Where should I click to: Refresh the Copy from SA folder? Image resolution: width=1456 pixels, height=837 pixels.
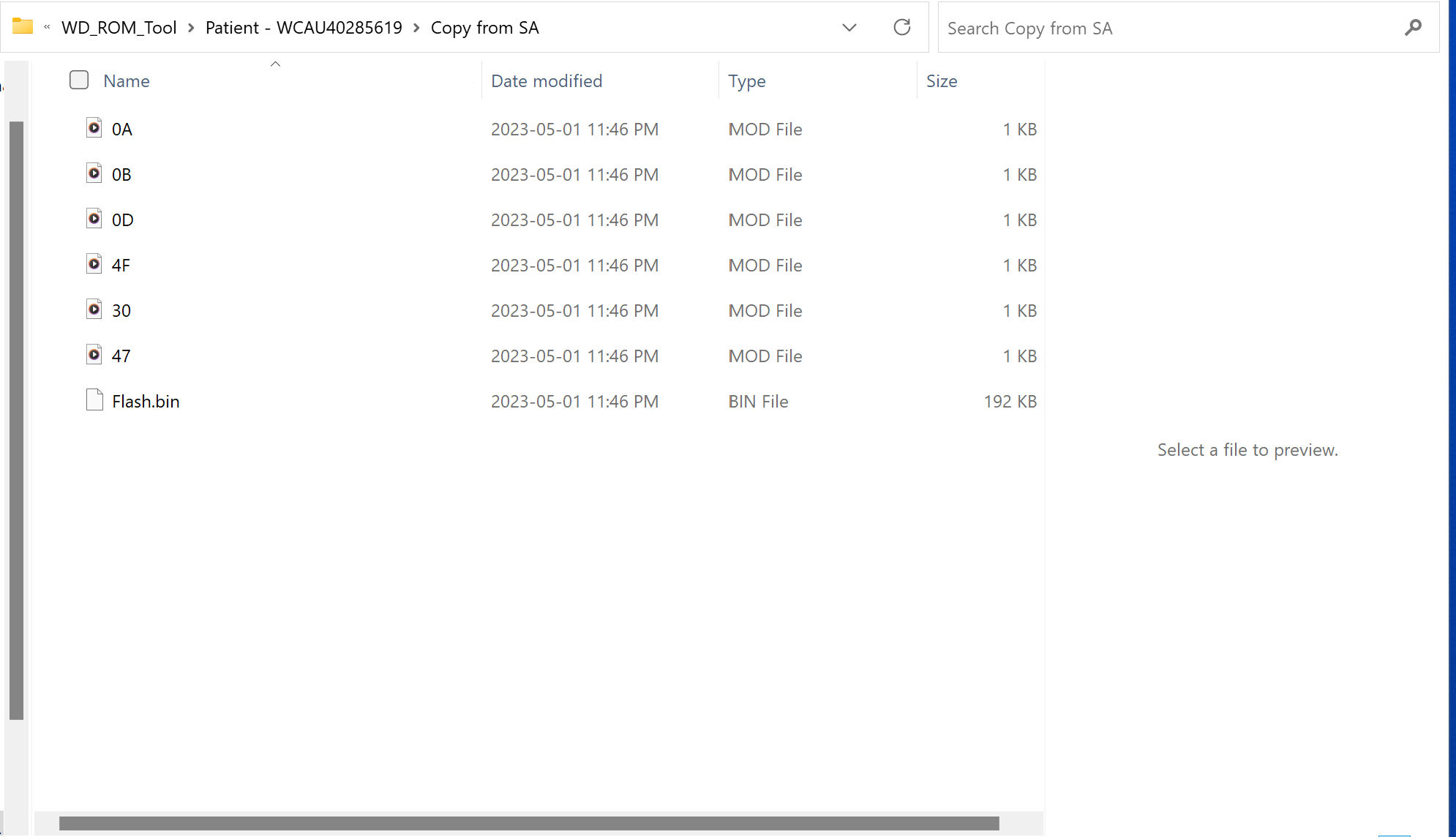902,27
